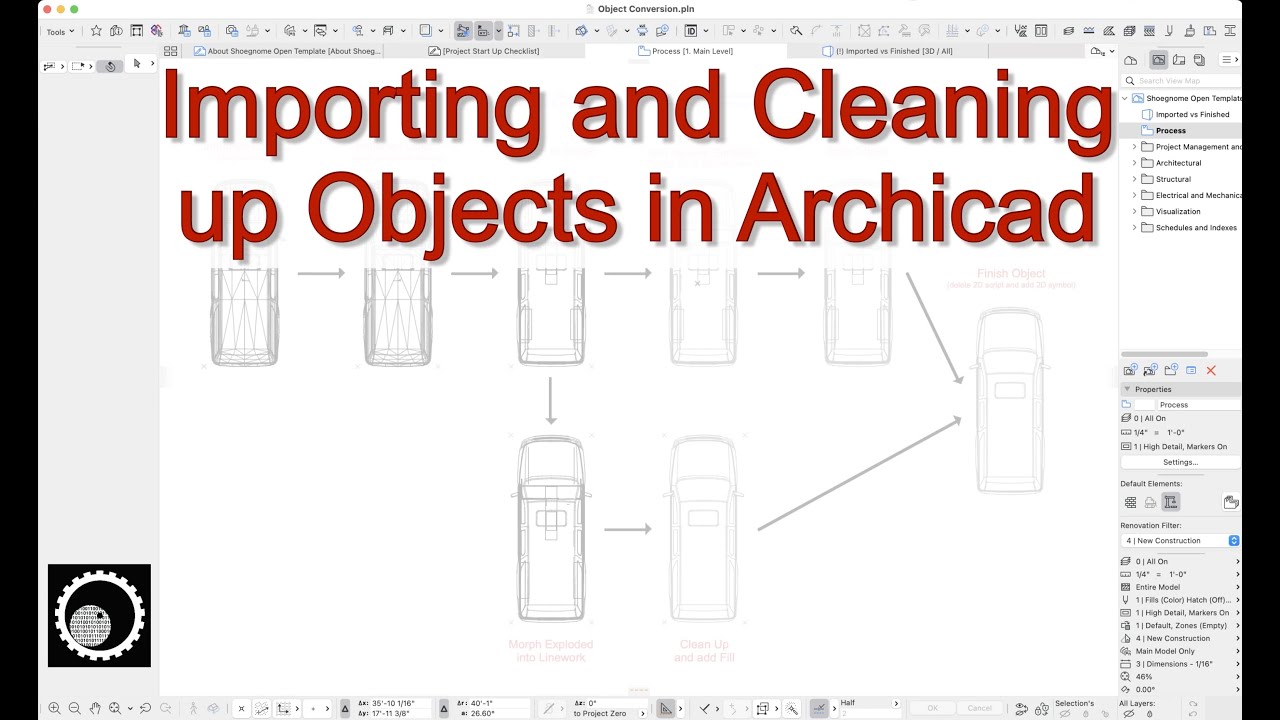Viewport: 1280px width, 720px height.
Task: Click the slab tool icon at top right
Action: [x=1068, y=31]
